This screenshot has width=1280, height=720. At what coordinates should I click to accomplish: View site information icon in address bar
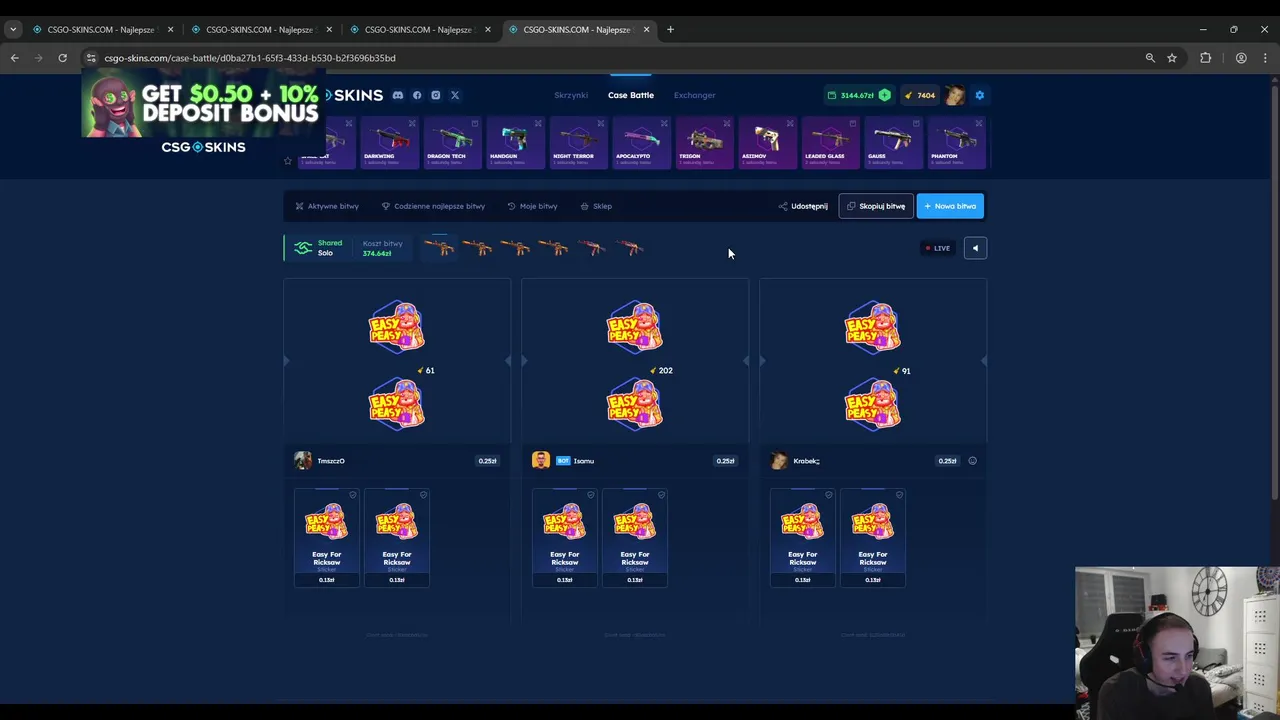pos(91,58)
